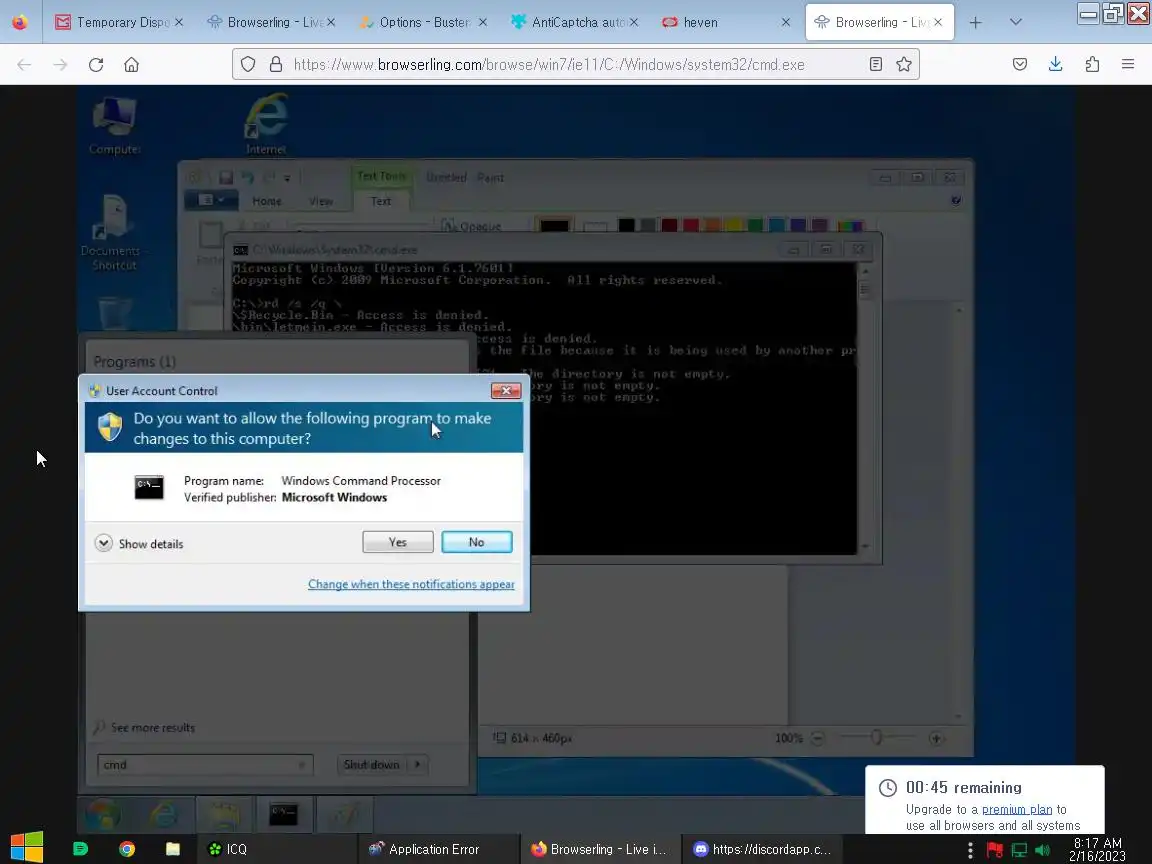Viewport: 1152px width, 864px height.
Task: Open the View tab in Paint
Action: pyautogui.click(x=321, y=201)
